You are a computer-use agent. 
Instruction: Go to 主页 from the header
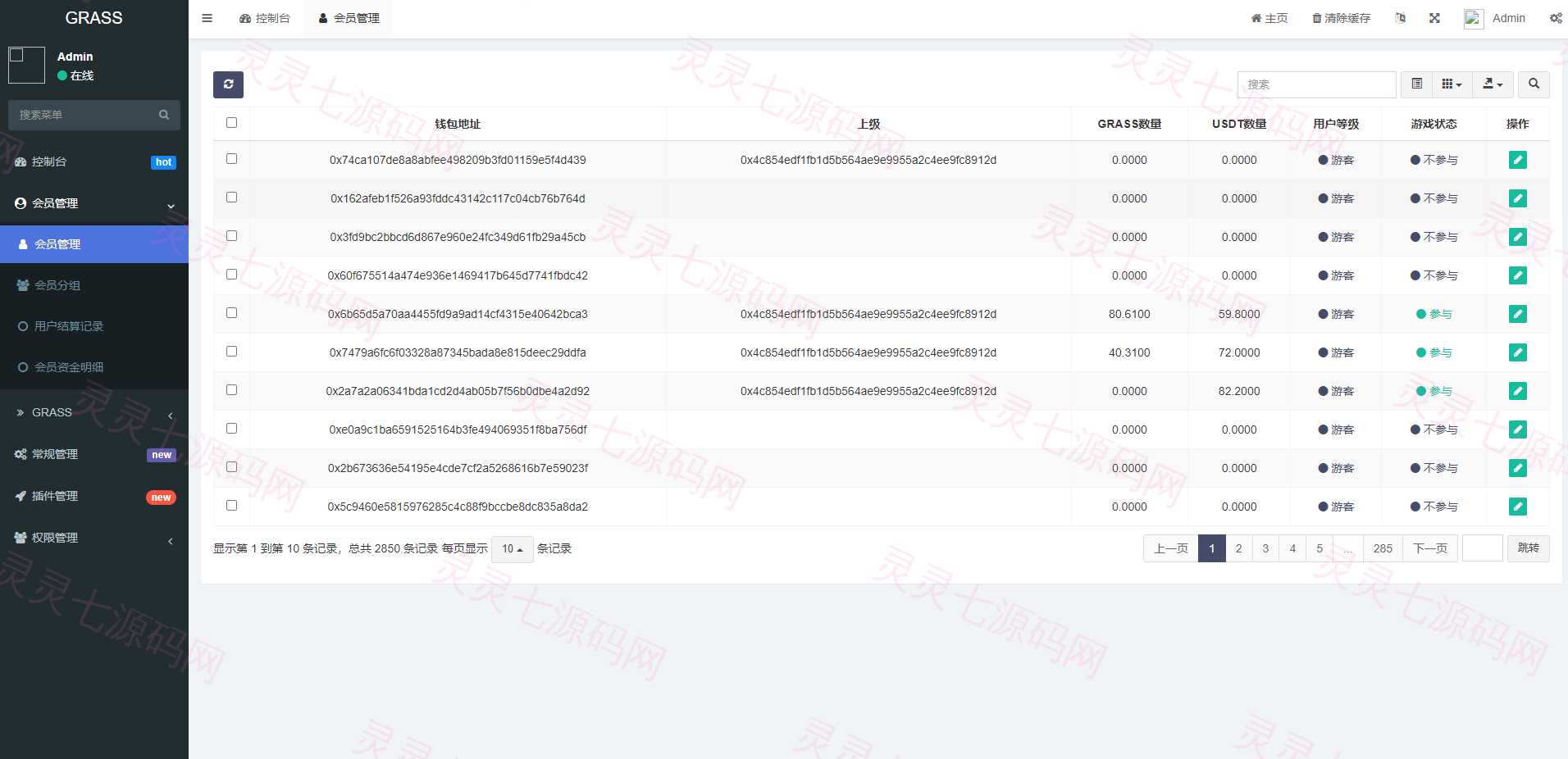1269,18
